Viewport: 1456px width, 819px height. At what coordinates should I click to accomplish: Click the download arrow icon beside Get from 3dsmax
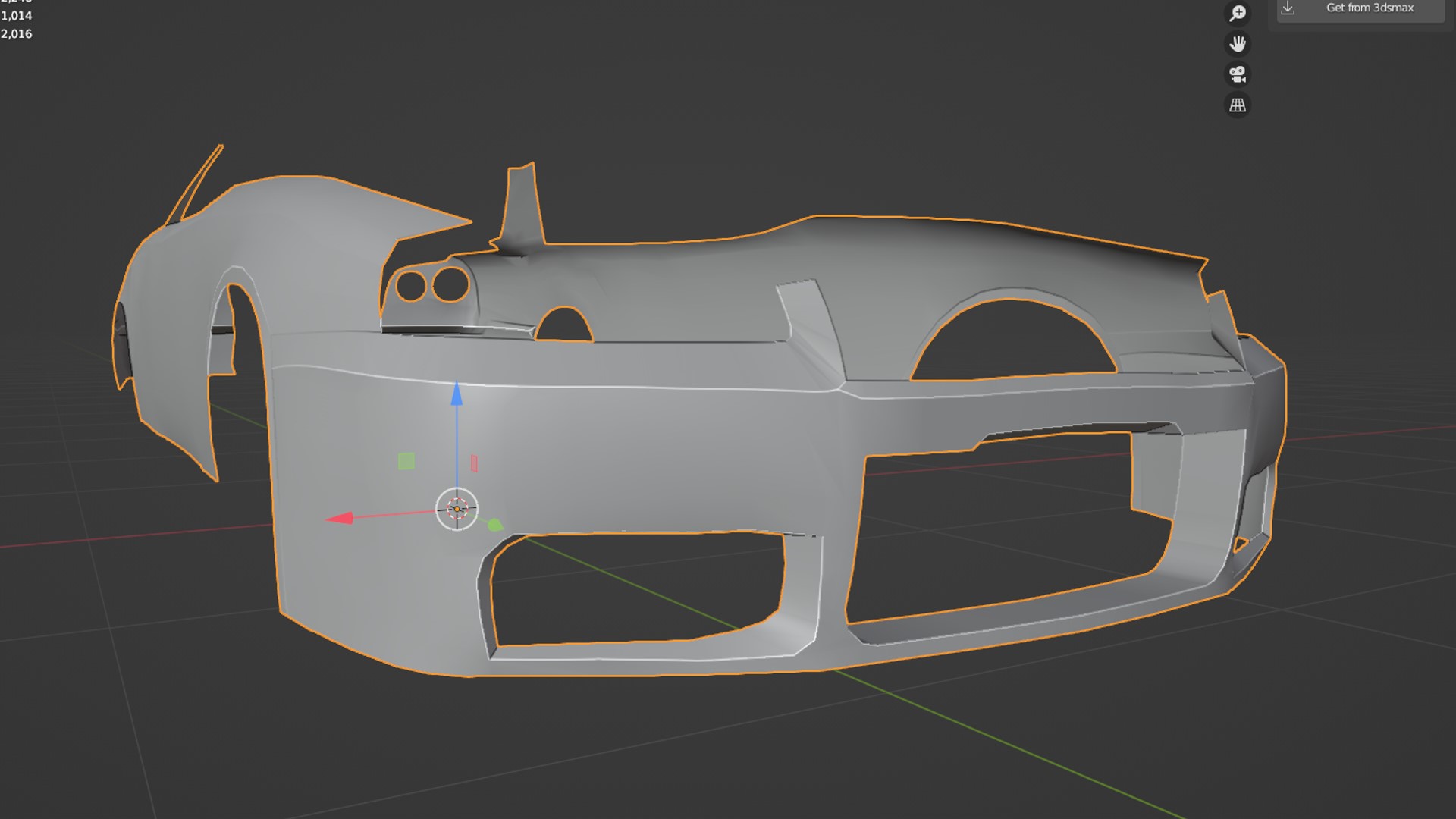tap(1288, 8)
